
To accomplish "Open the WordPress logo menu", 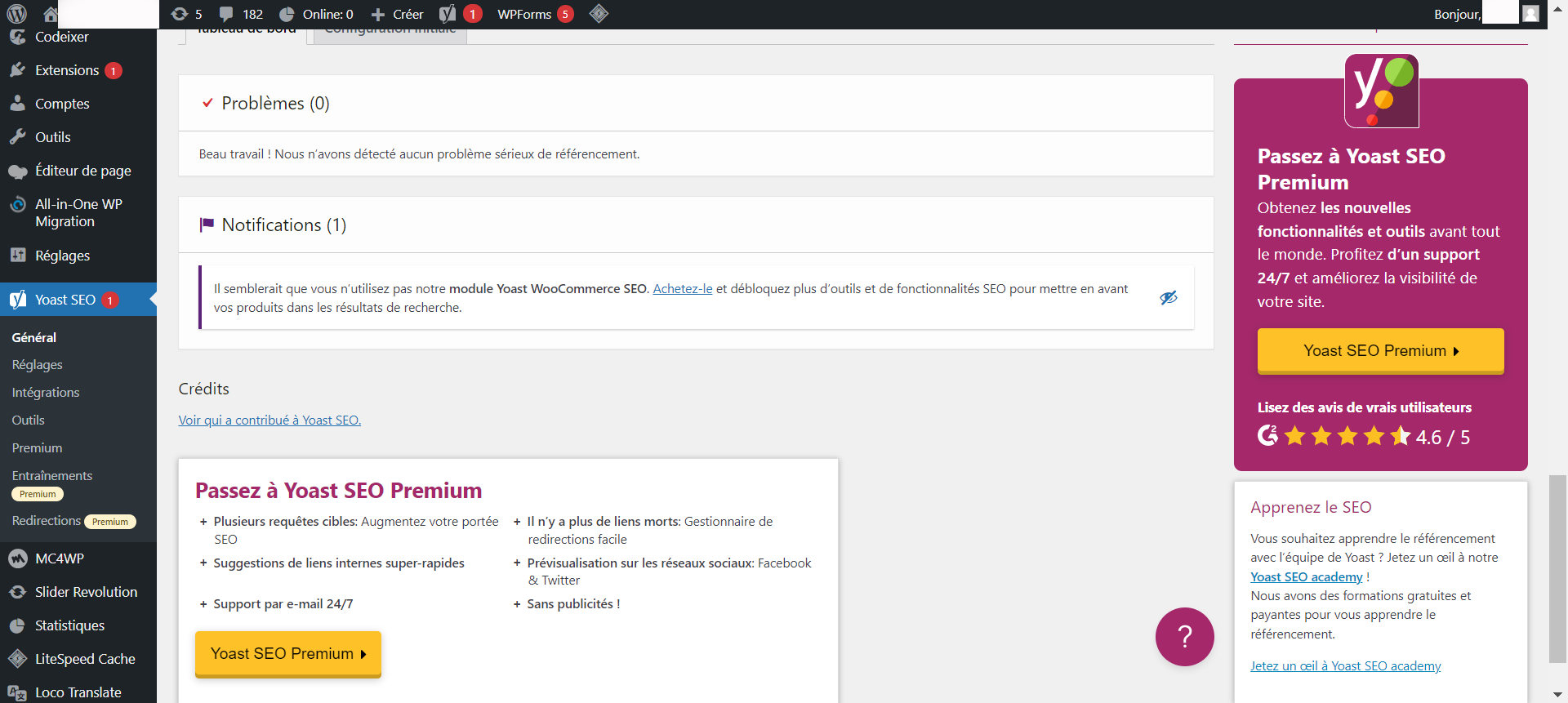I will (x=17, y=14).
